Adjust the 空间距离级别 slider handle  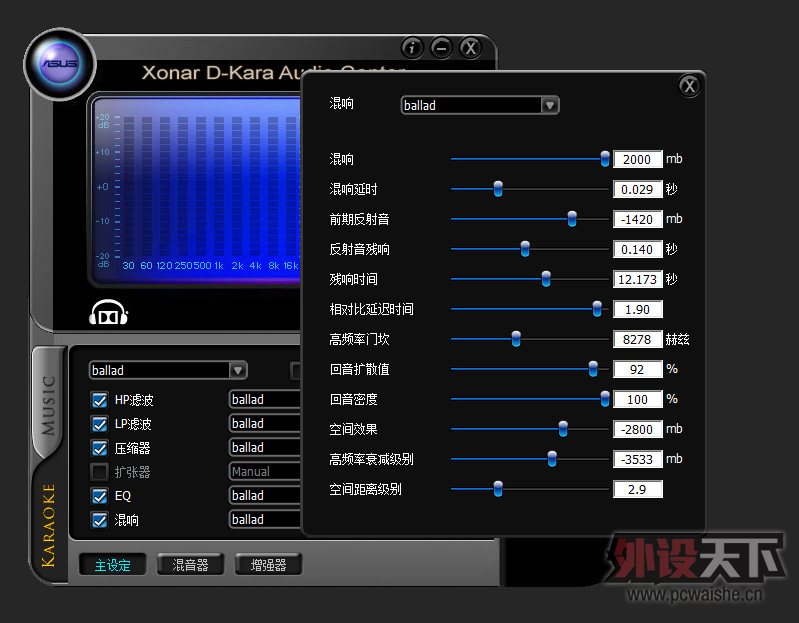tap(498, 490)
